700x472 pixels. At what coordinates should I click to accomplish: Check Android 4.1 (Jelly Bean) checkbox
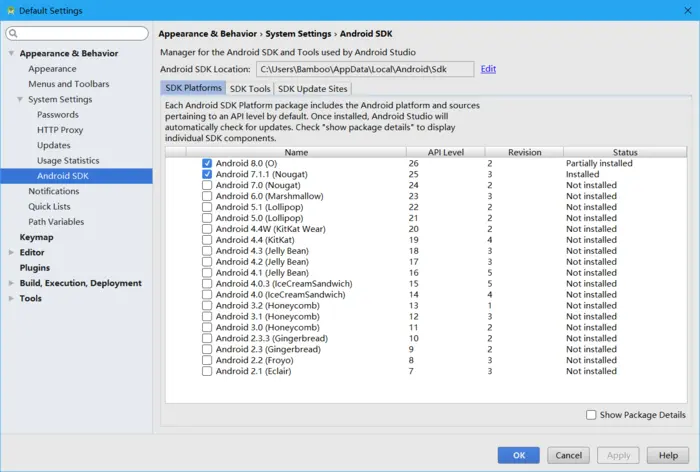pos(207,273)
